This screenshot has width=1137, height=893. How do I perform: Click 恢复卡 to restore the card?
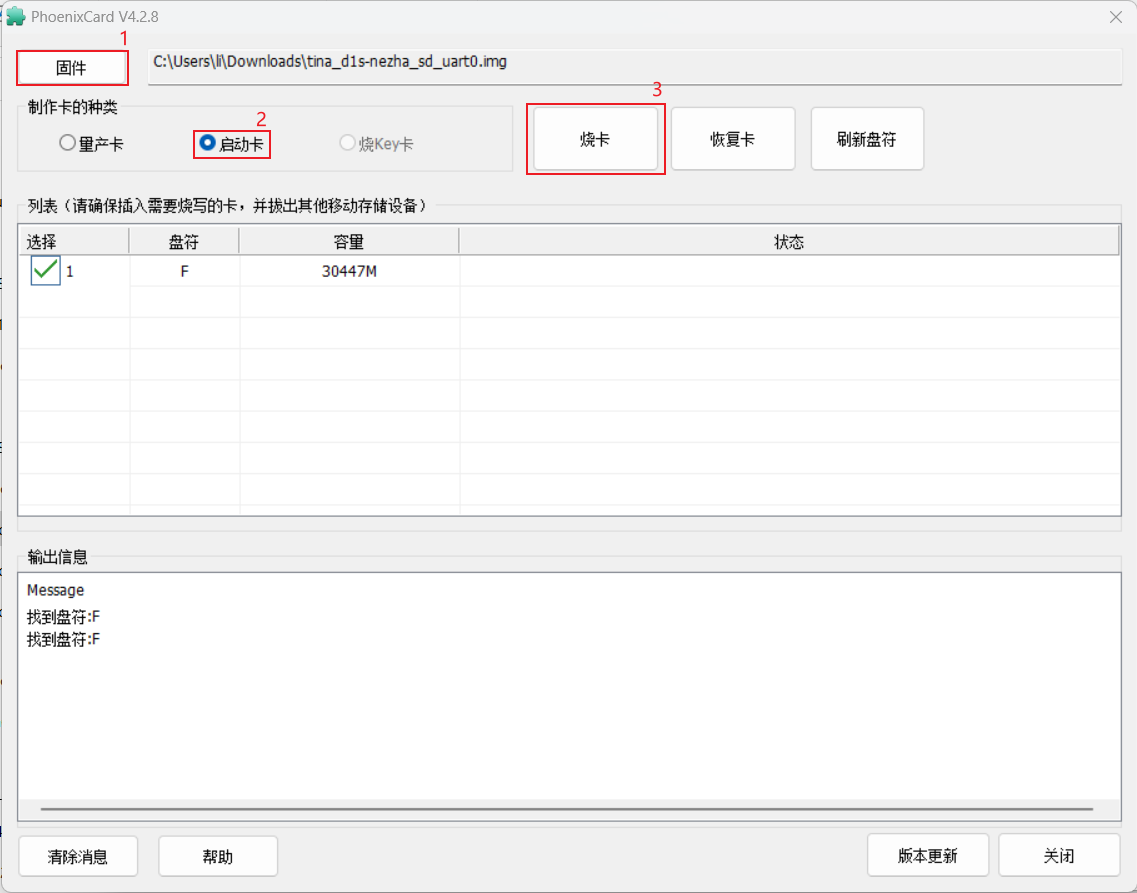coord(733,139)
